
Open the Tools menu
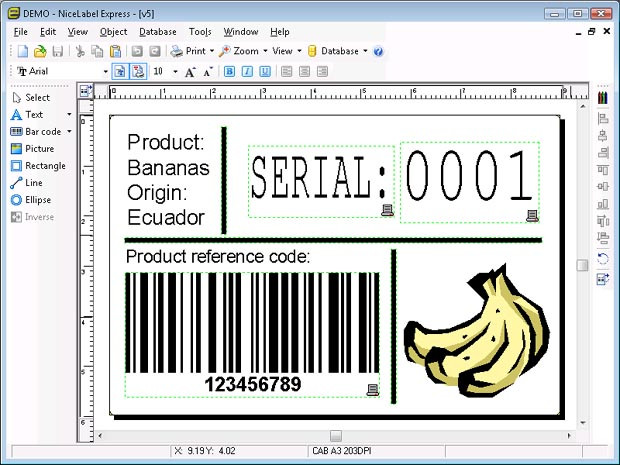coord(200,32)
